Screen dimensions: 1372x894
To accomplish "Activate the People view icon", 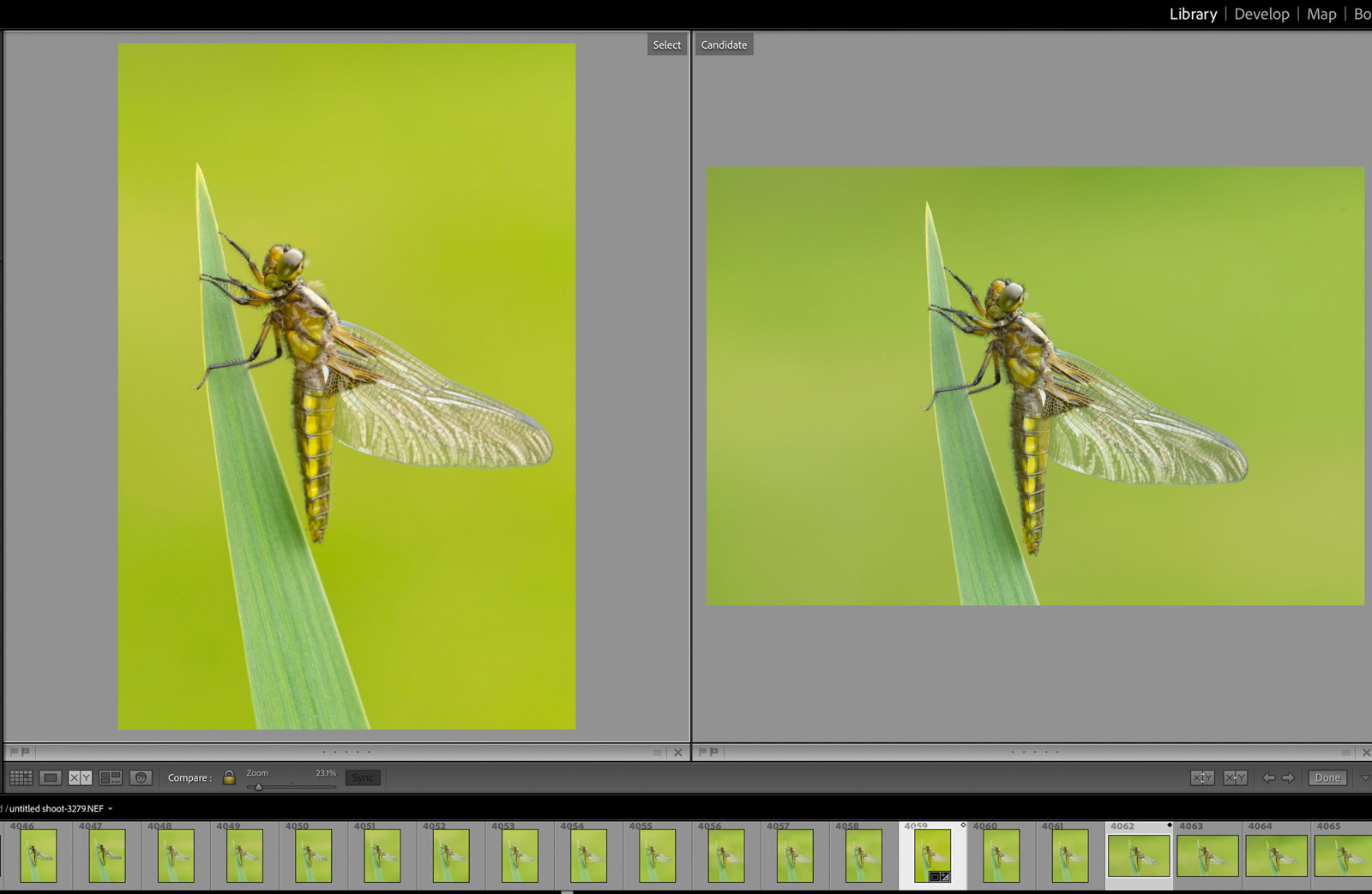I will (x=141, y=777).
